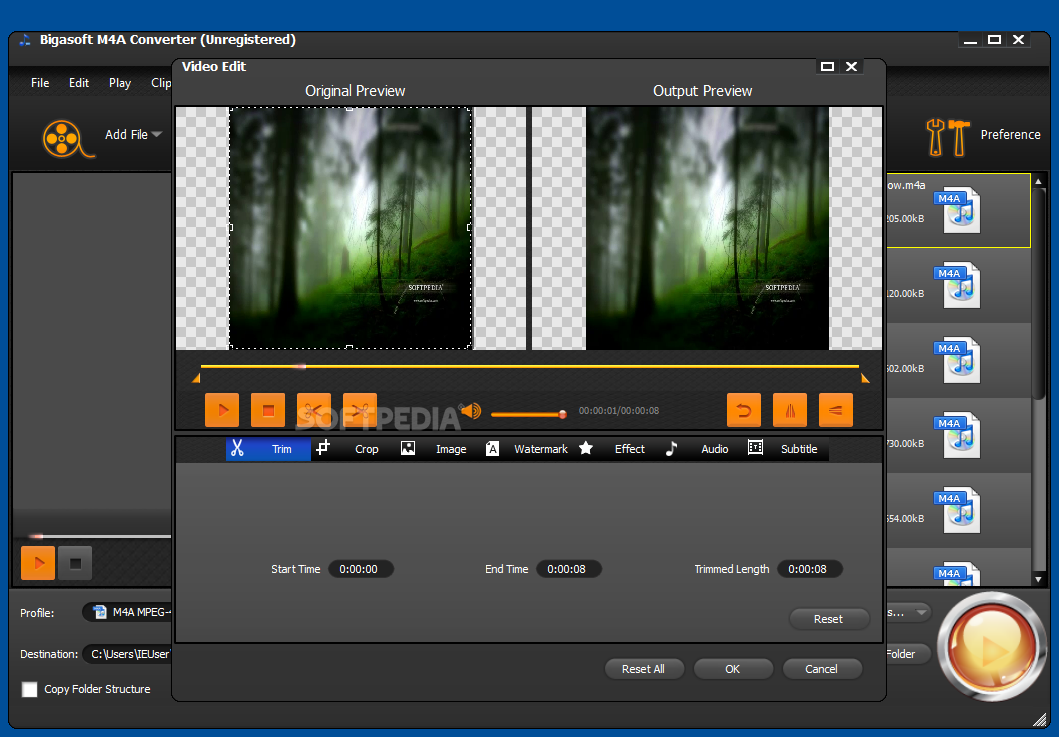This screenshot has width=1059, height=737.
Task: Click Reset in the Trim panel
Action: coord(829,619)
